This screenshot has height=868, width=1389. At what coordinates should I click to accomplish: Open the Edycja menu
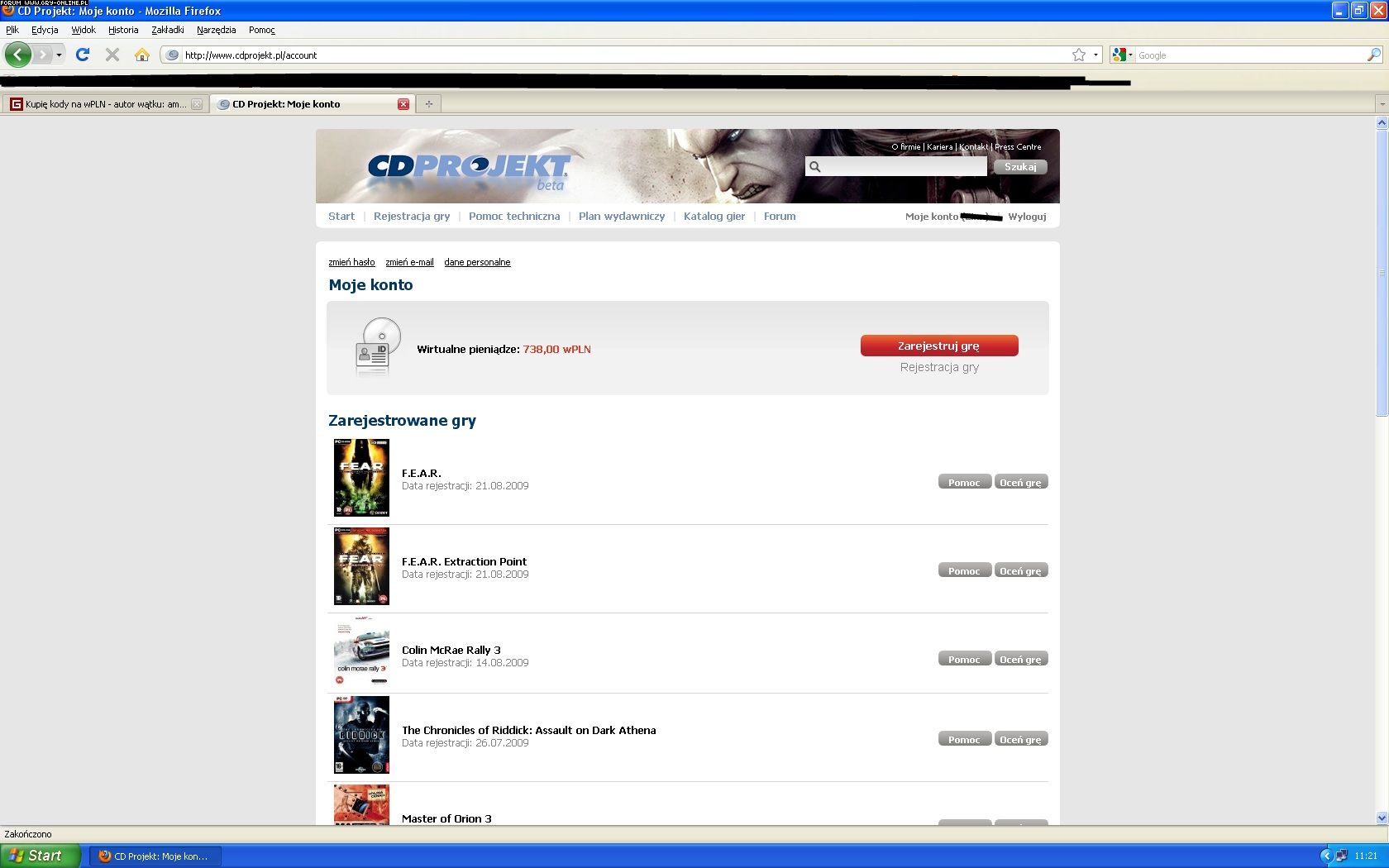click(45, 30)
